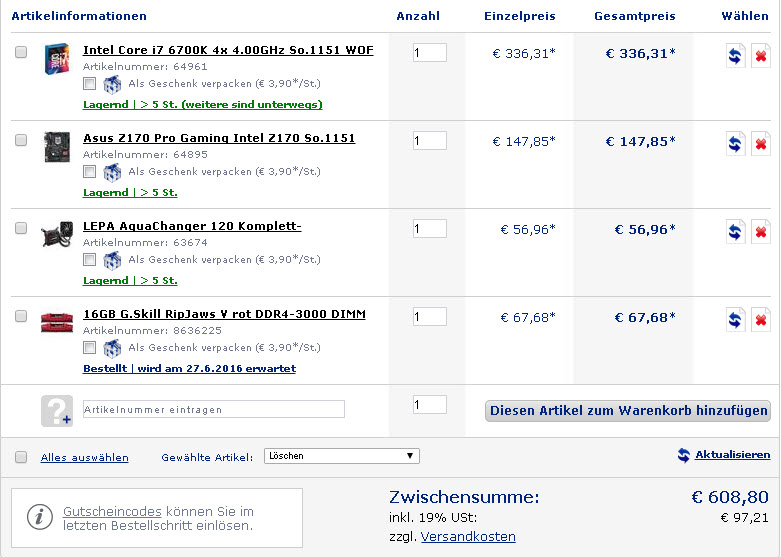The height and width of the screenshot is (557, 781).
Task: Focus quantity field in add-article row
Action: 430,405
